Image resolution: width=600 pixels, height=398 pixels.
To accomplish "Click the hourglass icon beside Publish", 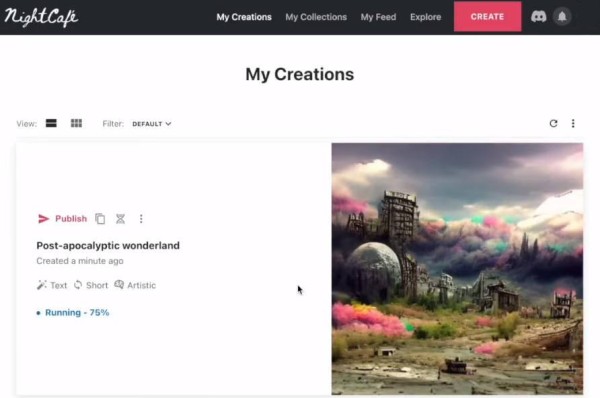I will [x=121, y=219].
